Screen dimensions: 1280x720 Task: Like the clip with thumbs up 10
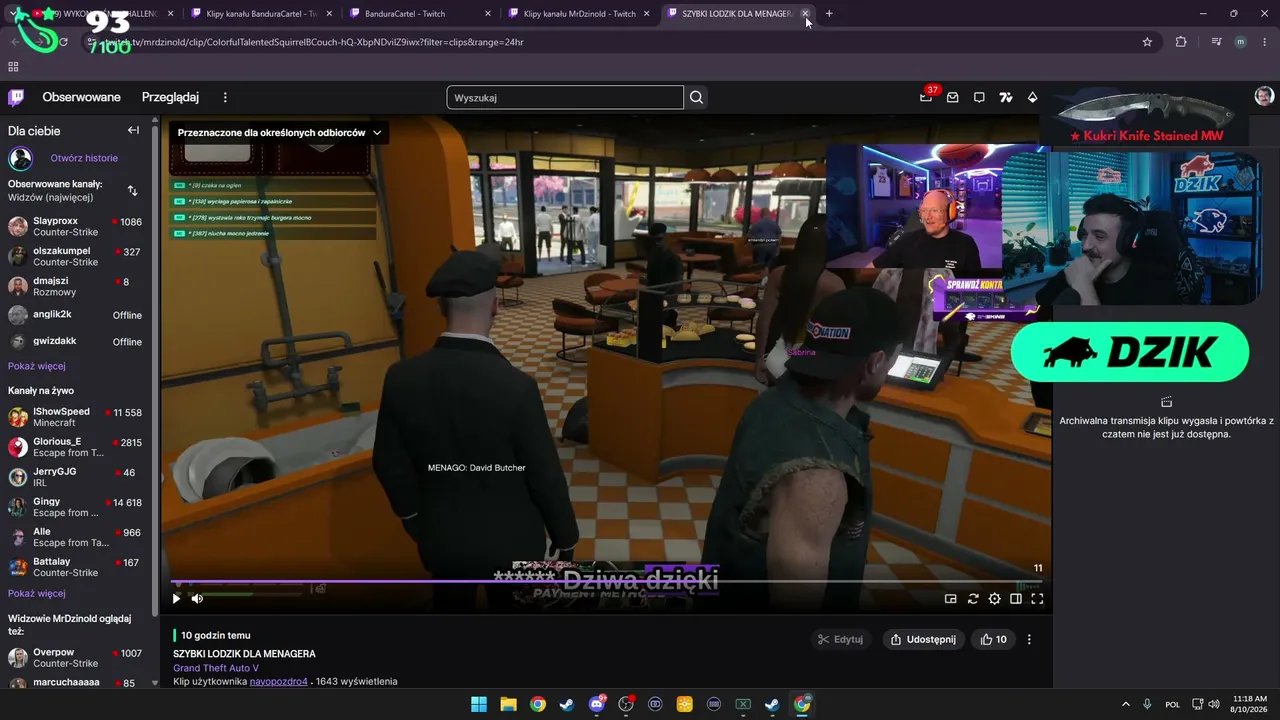pos(993,640)
